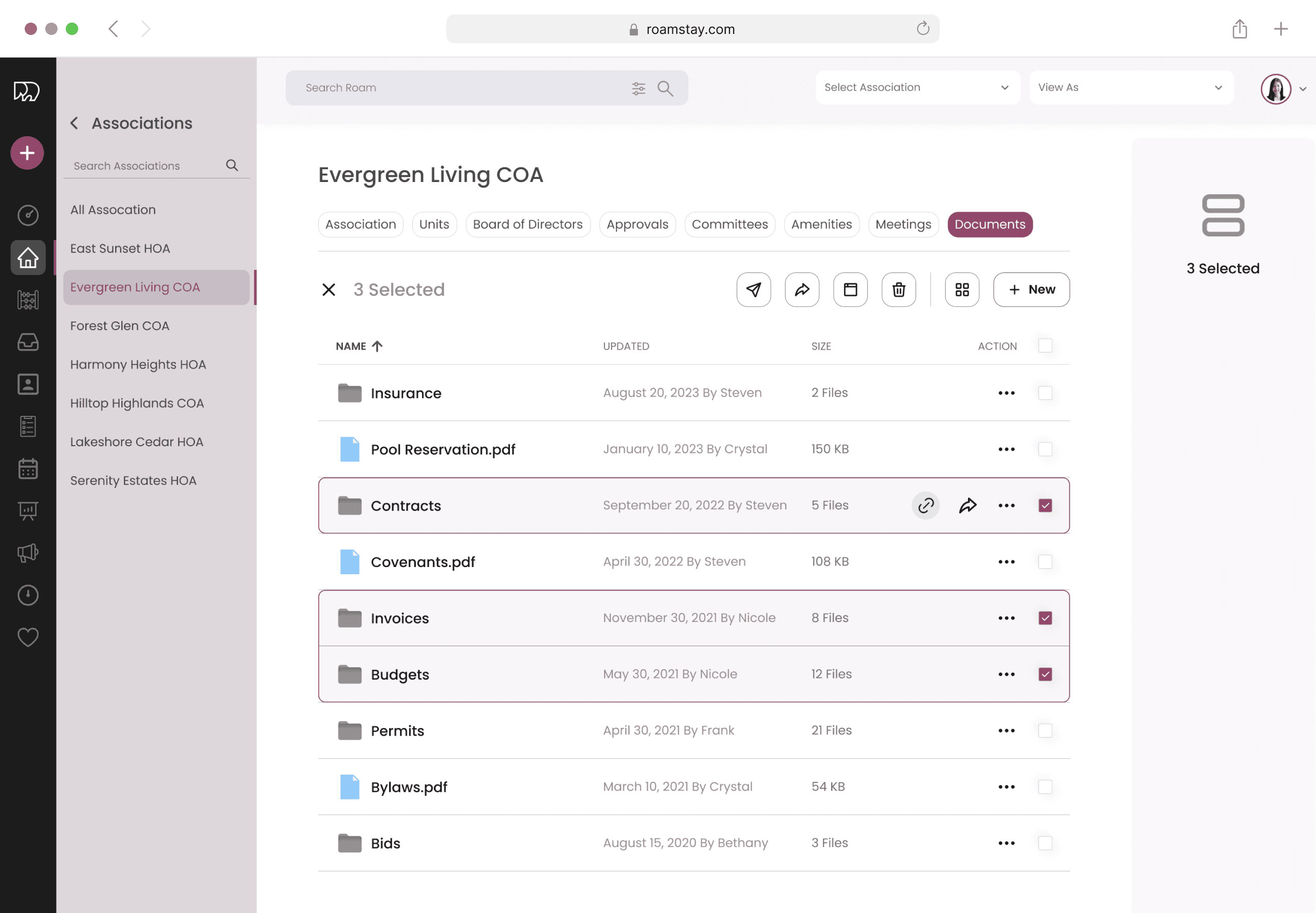Viewport: 1316px width, 913px height.
Task: Click the paper plane send icon
Action: point(753,289)
